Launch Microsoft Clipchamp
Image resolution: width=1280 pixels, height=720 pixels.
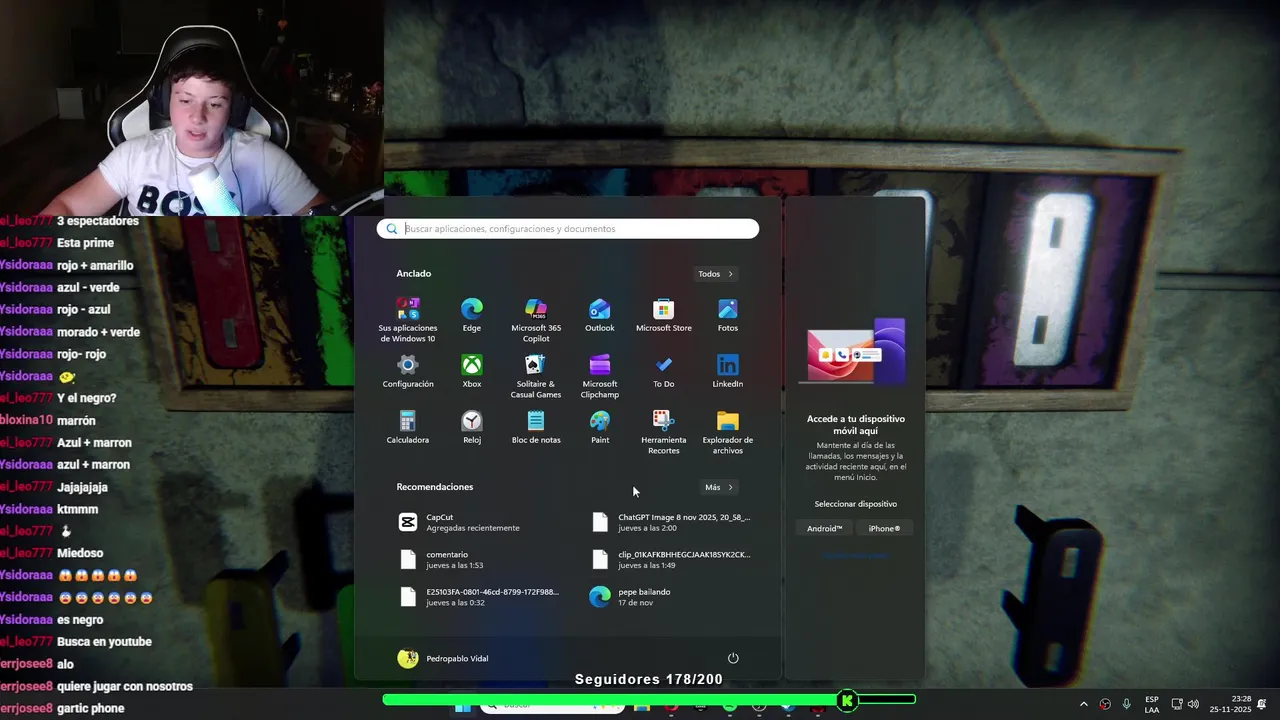[x=600, y=377]
